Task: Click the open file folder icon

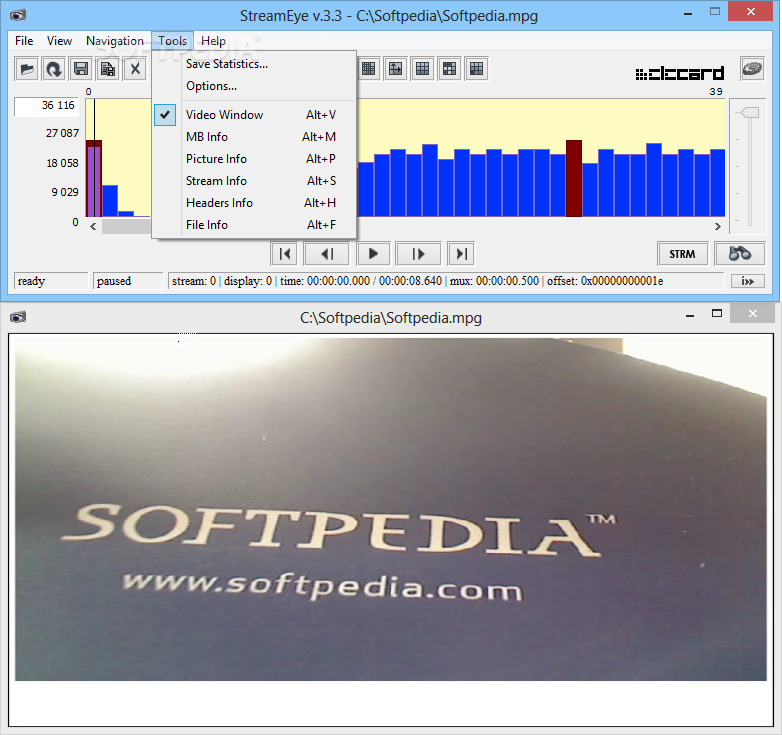Action: [x=26, y=69]
